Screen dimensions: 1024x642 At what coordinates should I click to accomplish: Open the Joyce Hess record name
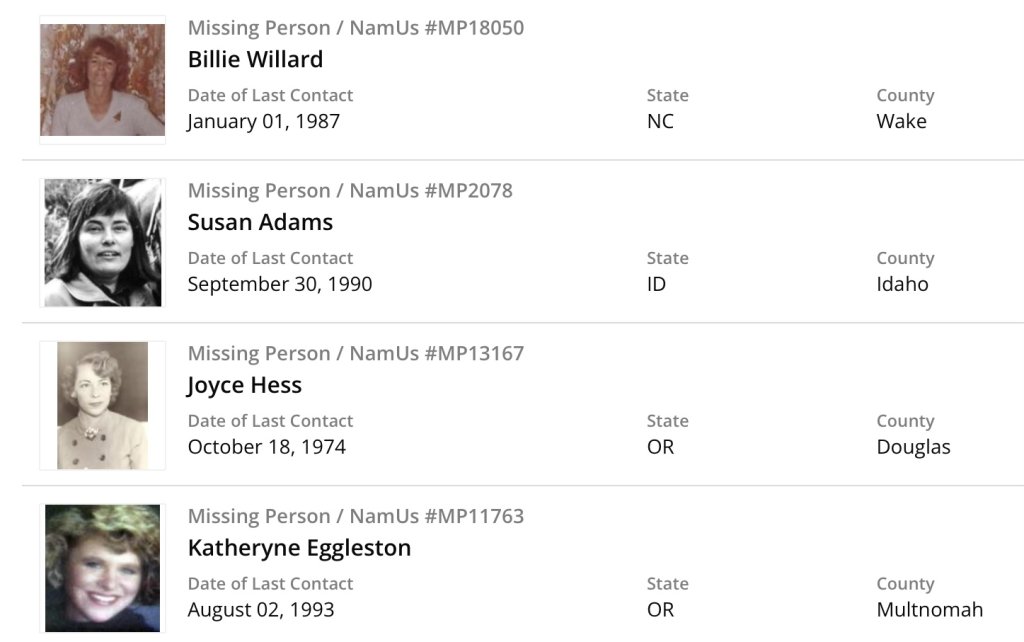(244, 385)
